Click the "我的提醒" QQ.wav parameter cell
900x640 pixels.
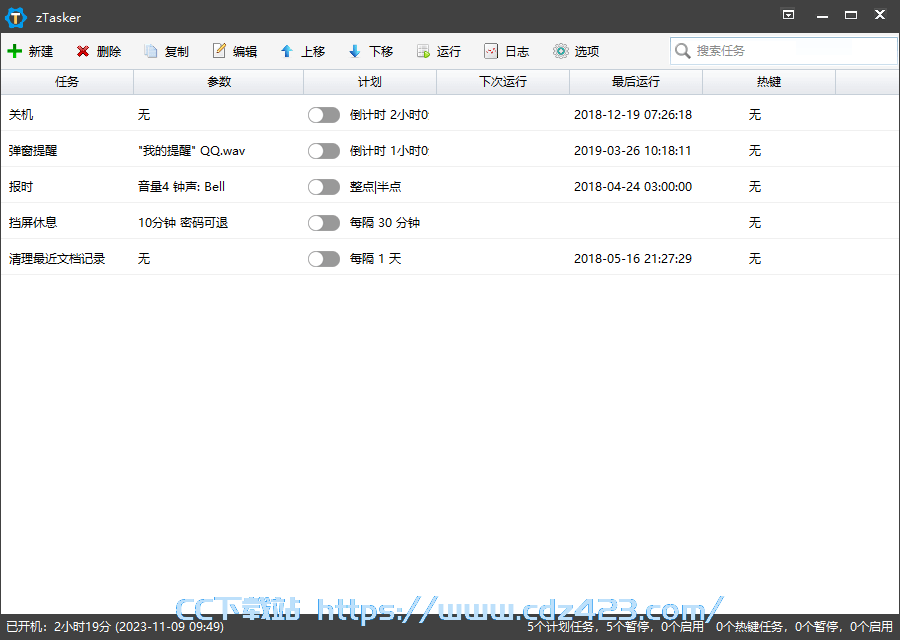[x=192, y=151]
